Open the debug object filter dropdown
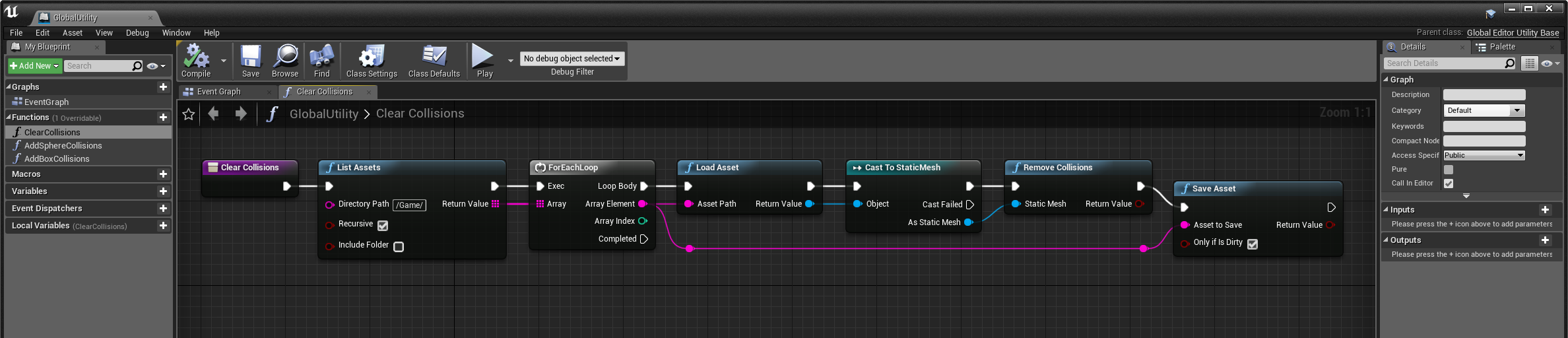Viewport: 1568px width, 338px height. [572, 59]
